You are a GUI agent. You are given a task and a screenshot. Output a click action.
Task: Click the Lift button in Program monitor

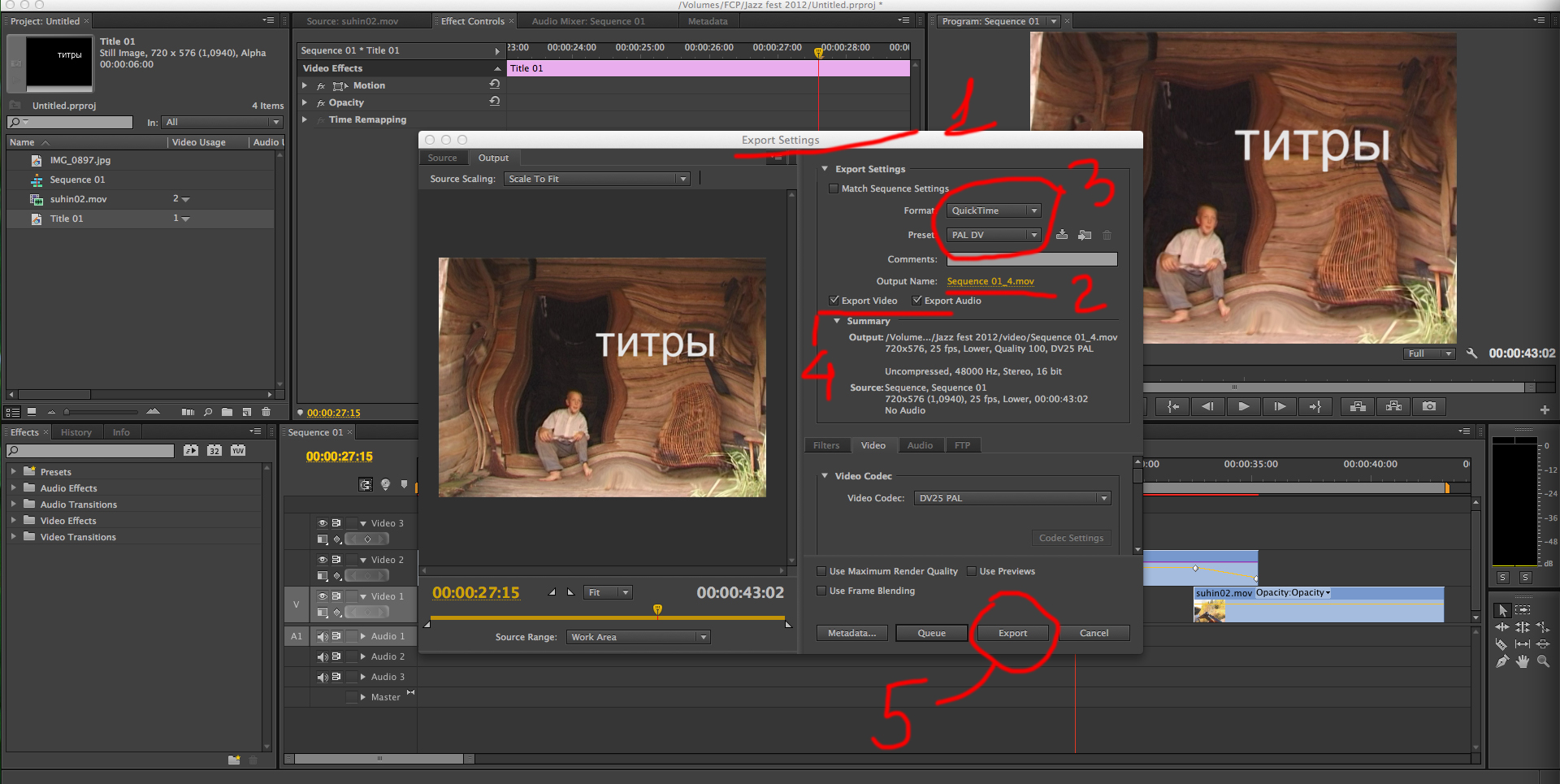(1358, 406)
